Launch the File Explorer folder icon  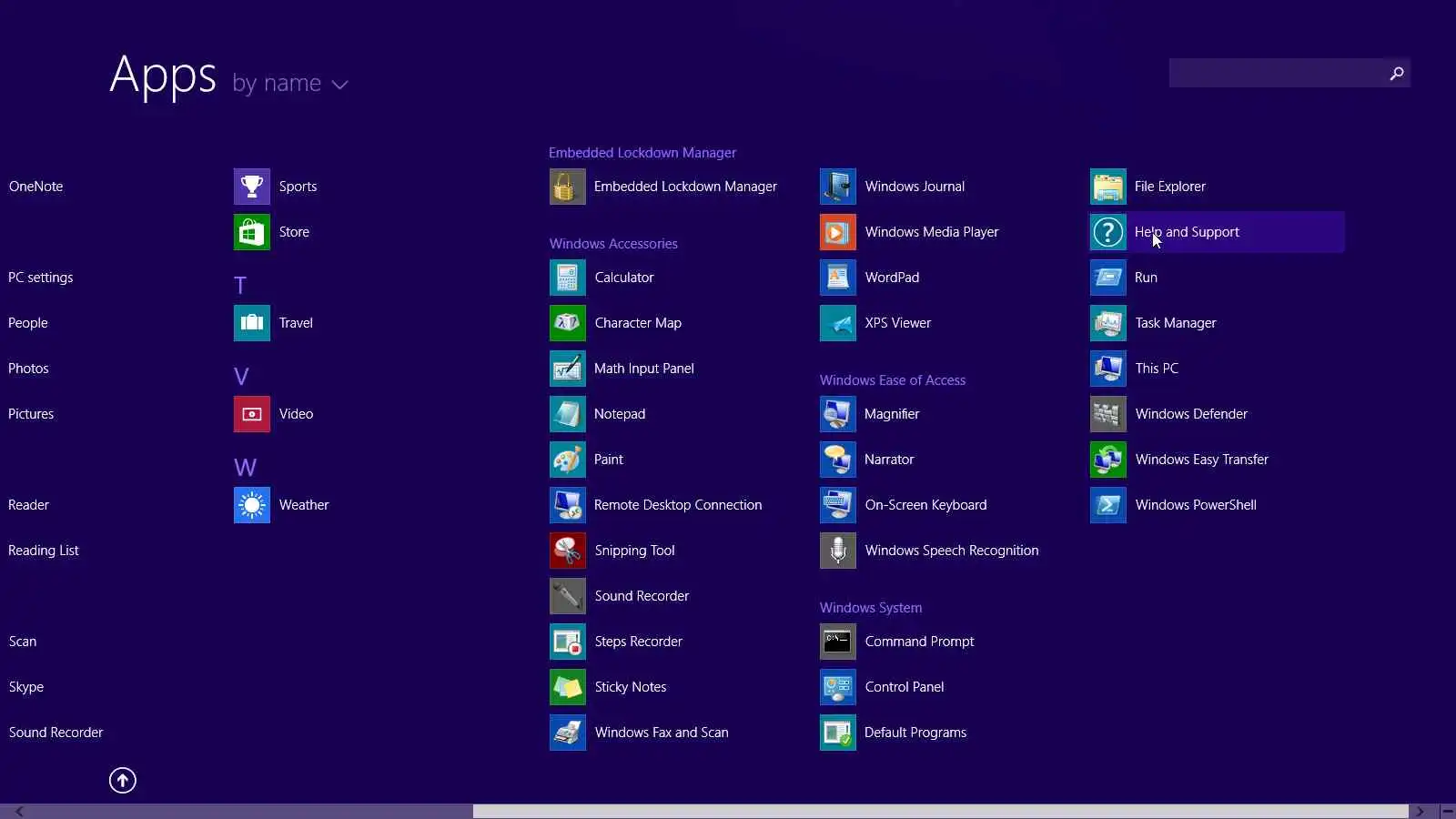1108,187
